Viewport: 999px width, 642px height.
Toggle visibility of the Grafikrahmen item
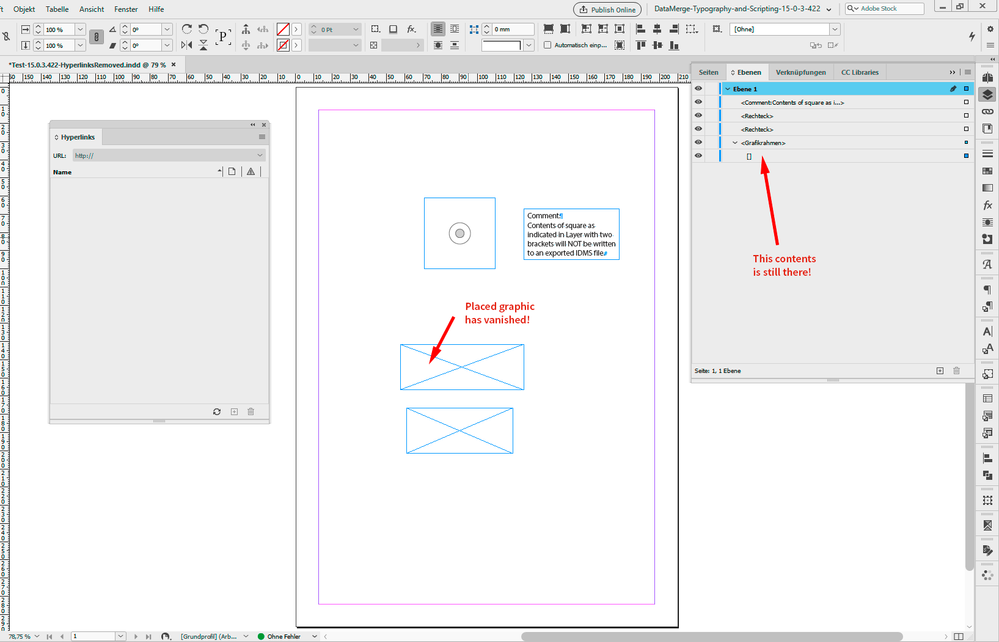point(698,142)
